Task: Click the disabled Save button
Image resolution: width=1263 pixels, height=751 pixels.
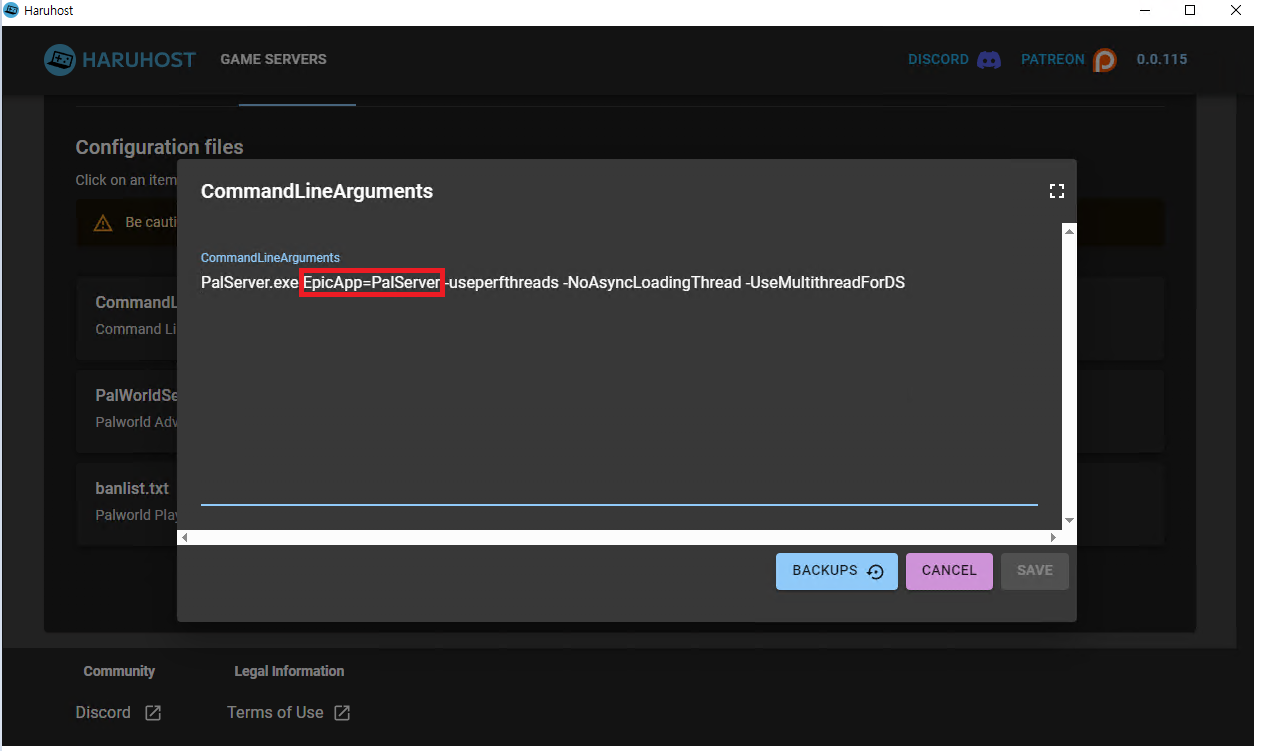Action: click(x=1035, y=571)
